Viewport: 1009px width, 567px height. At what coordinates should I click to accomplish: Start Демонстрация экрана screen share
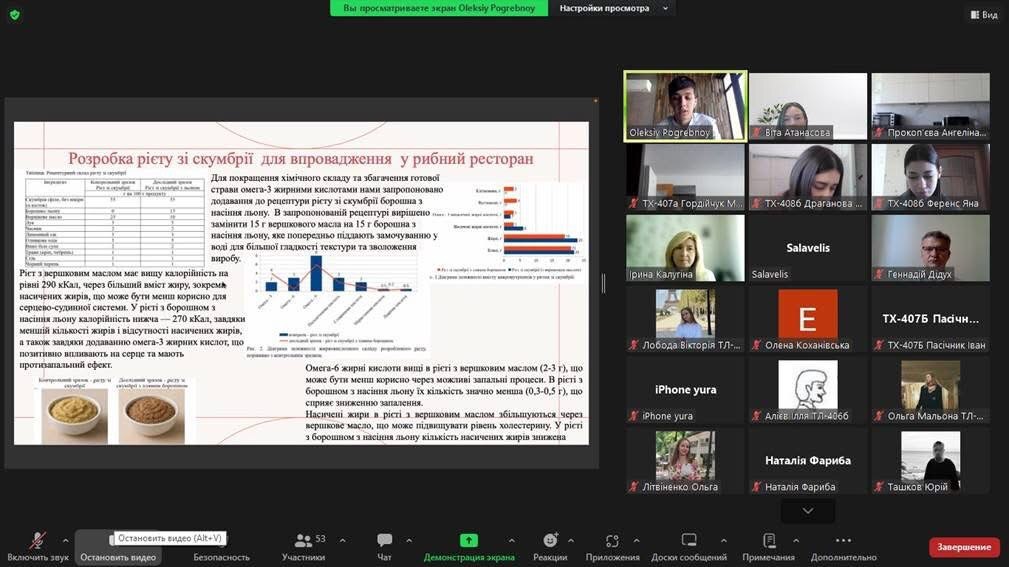coord(468,547)
